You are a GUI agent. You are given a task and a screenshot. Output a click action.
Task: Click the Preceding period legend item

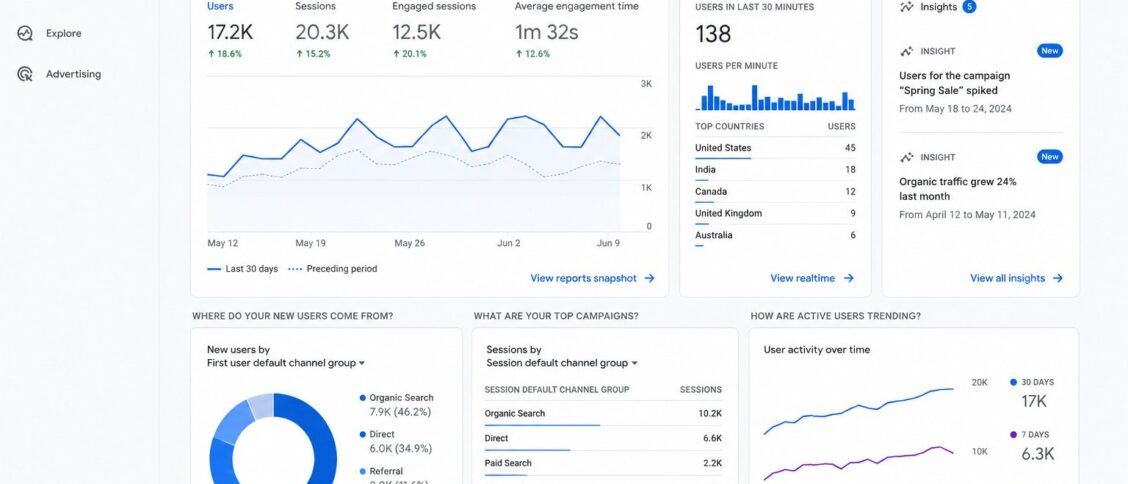click(x=332, y=269)
